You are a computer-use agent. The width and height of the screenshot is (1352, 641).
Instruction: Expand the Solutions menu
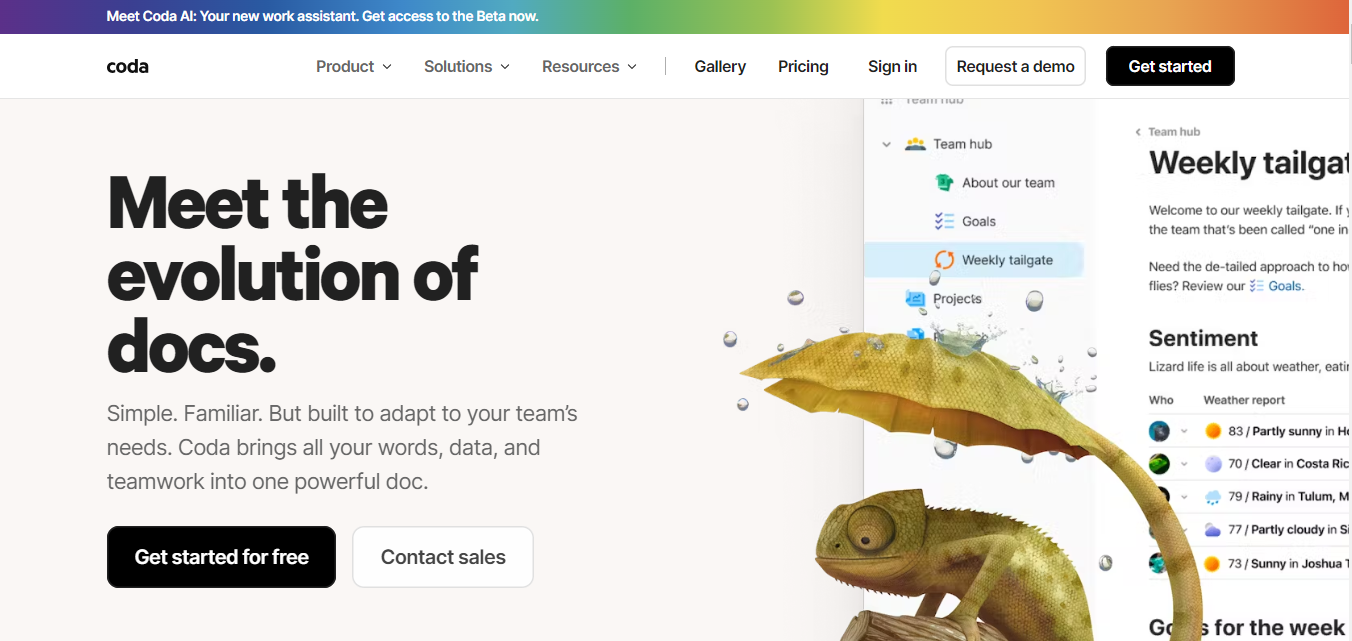point(467,66)
